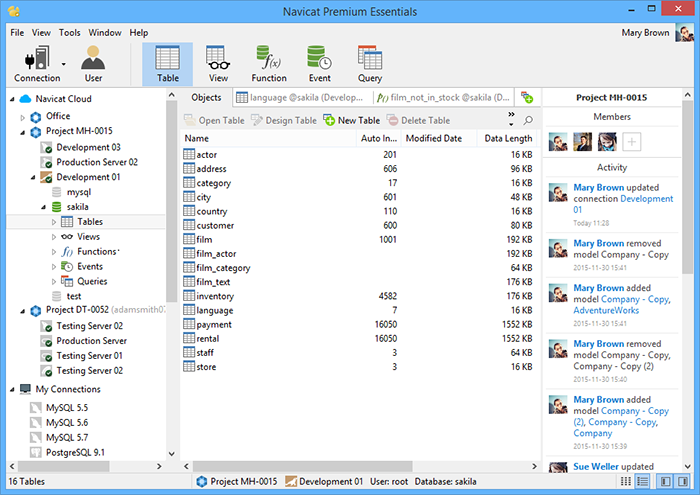
Task: Sort by the Data Length column header
Action: click(x=508, y=138)
